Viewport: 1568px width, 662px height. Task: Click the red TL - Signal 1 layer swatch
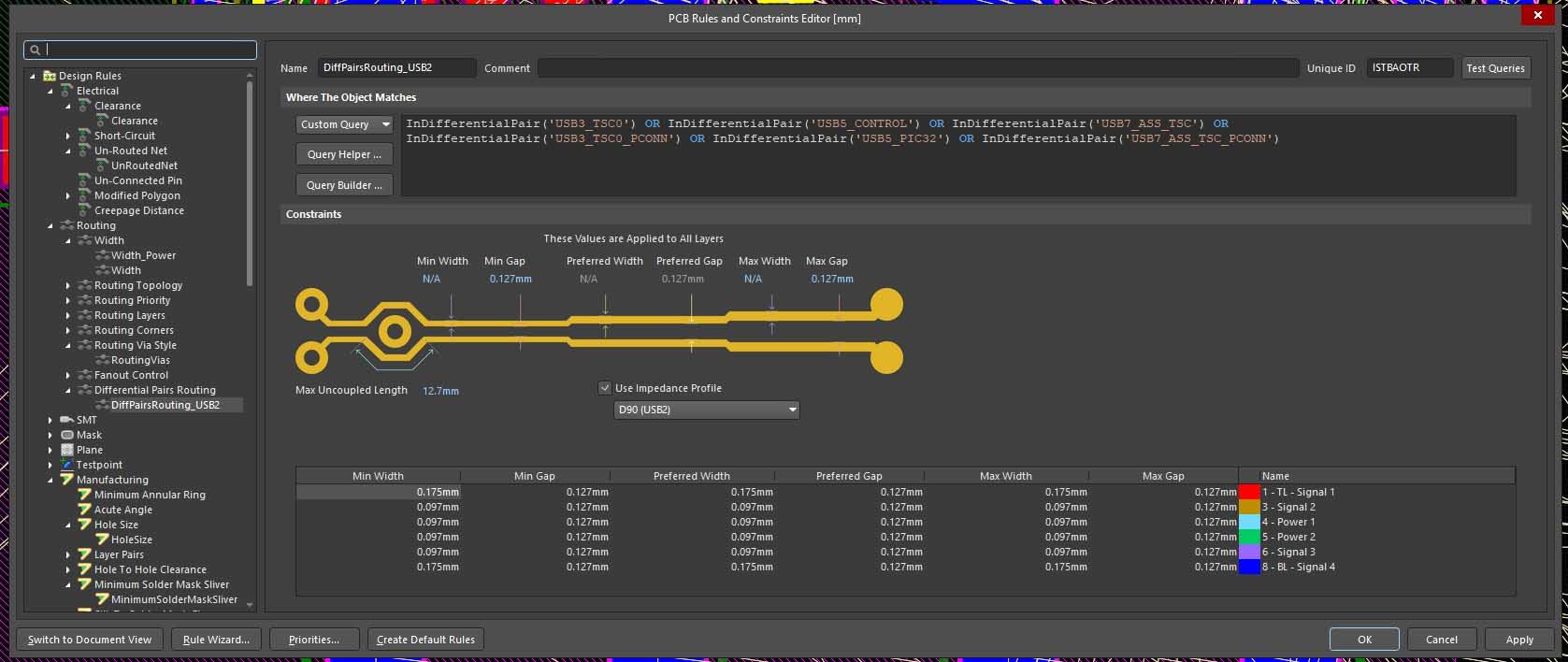1249,492
